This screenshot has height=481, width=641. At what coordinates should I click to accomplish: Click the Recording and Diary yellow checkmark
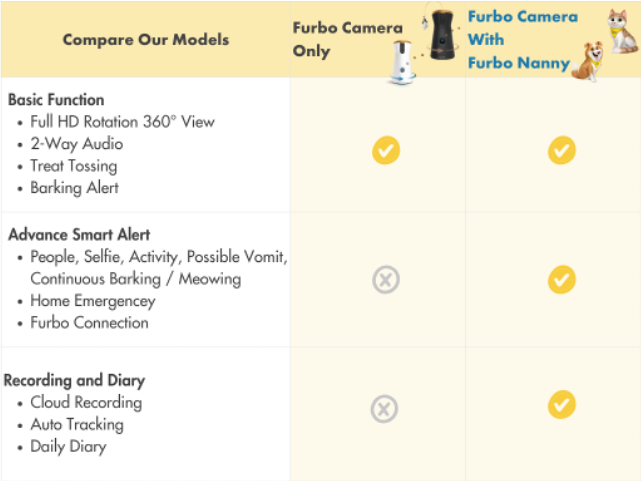562,404
